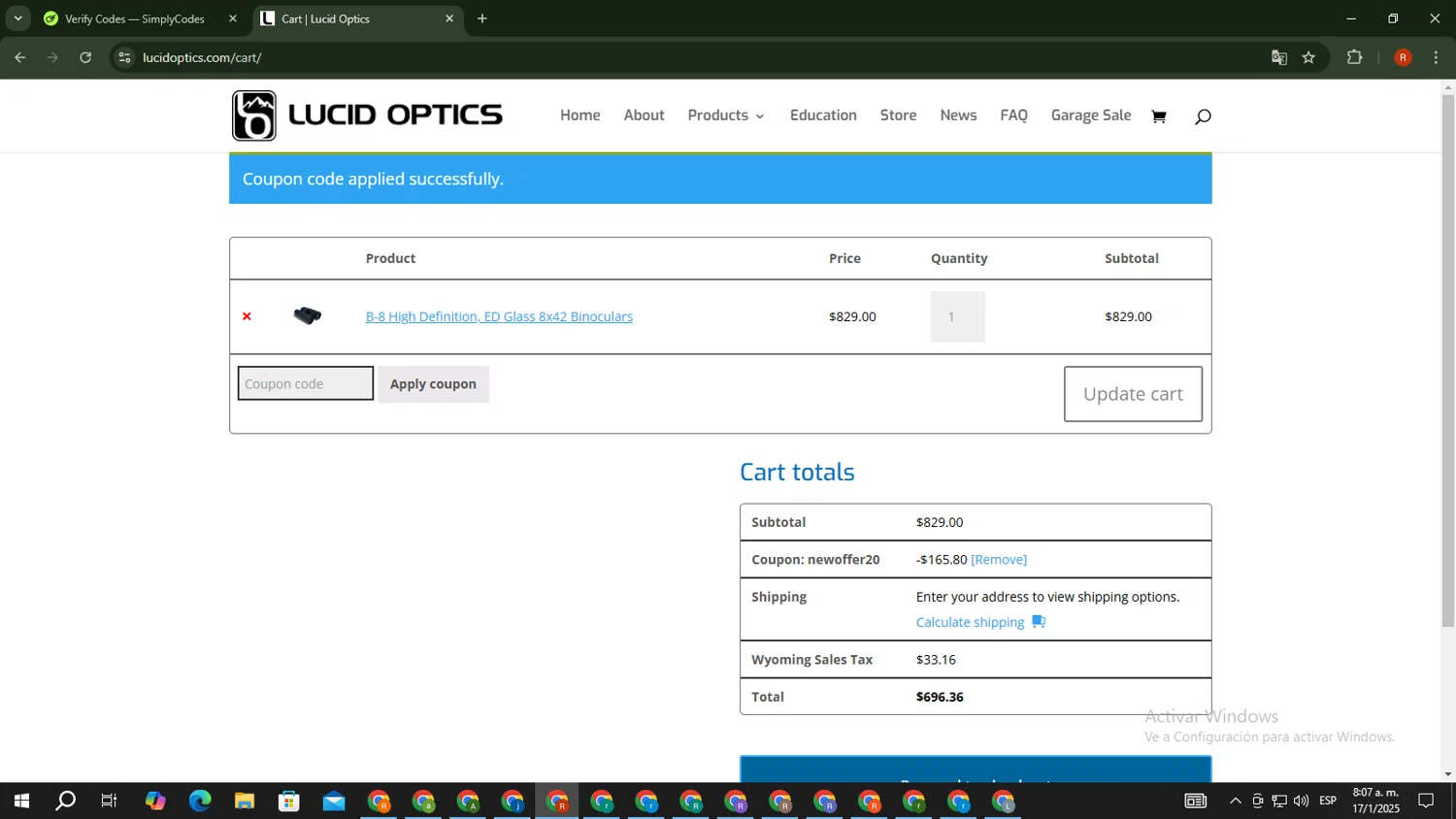This screenshot has width=1456, height=819.
Task: Open the notification center icon
Action: pos(1426,802)
